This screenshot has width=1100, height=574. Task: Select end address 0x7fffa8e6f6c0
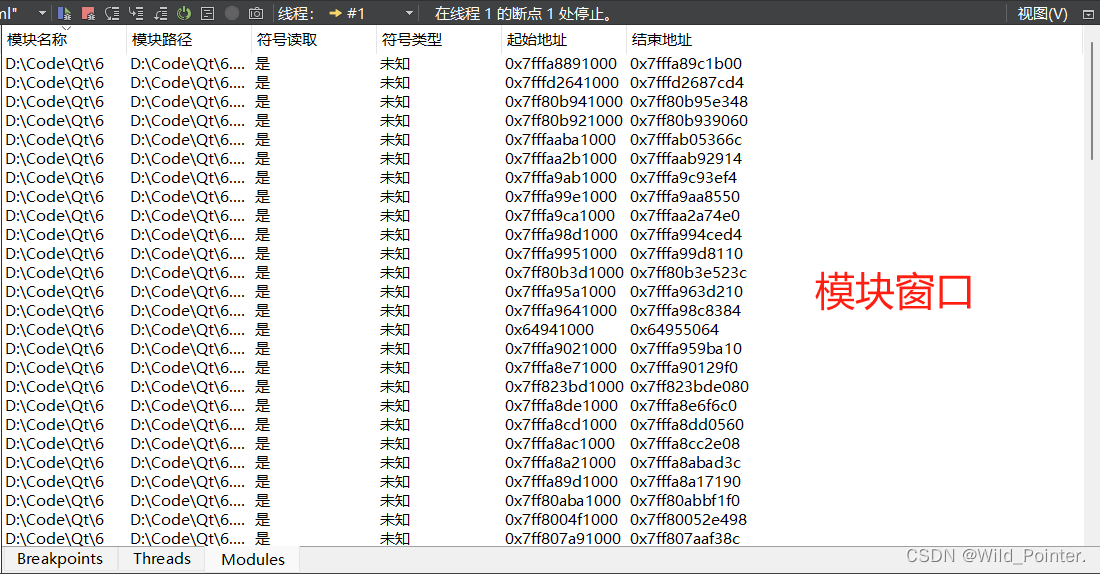tap(683, 405)
